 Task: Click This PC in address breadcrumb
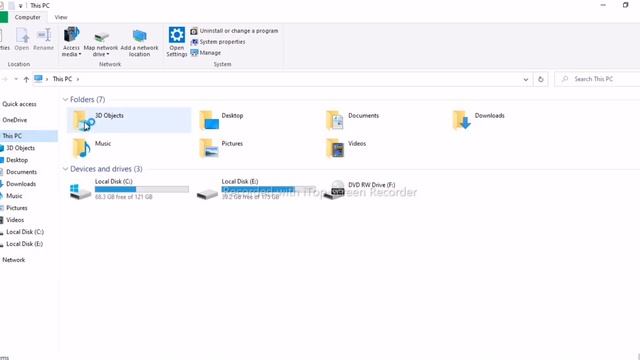[62, 79]
